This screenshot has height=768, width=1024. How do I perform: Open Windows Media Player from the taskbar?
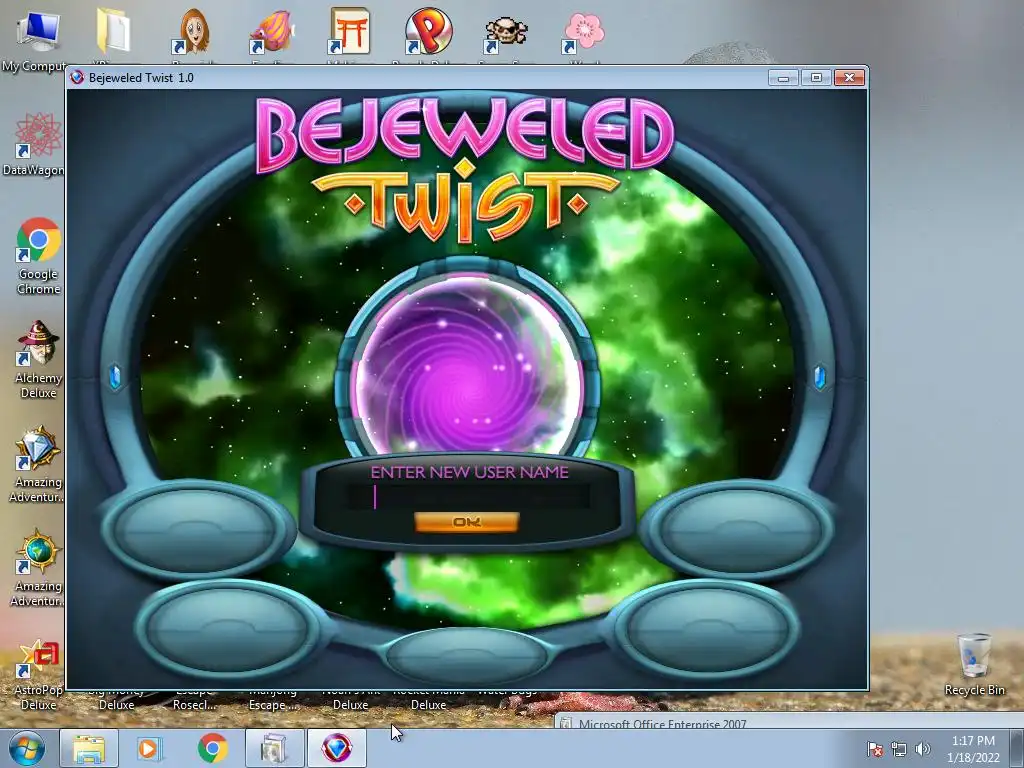pos(149,748)
